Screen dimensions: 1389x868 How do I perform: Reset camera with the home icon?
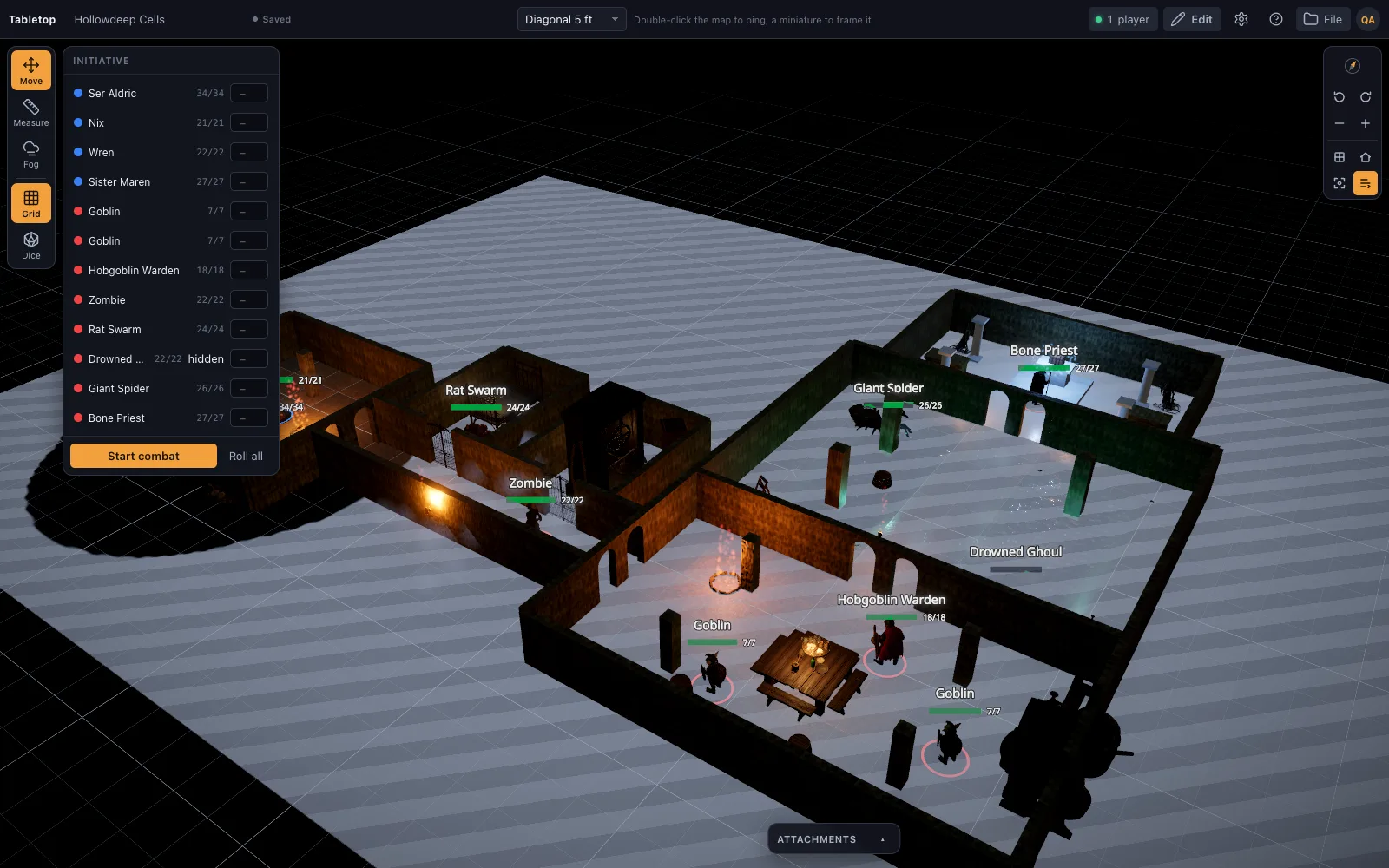pyautogui.click(x=1366, y=157)
